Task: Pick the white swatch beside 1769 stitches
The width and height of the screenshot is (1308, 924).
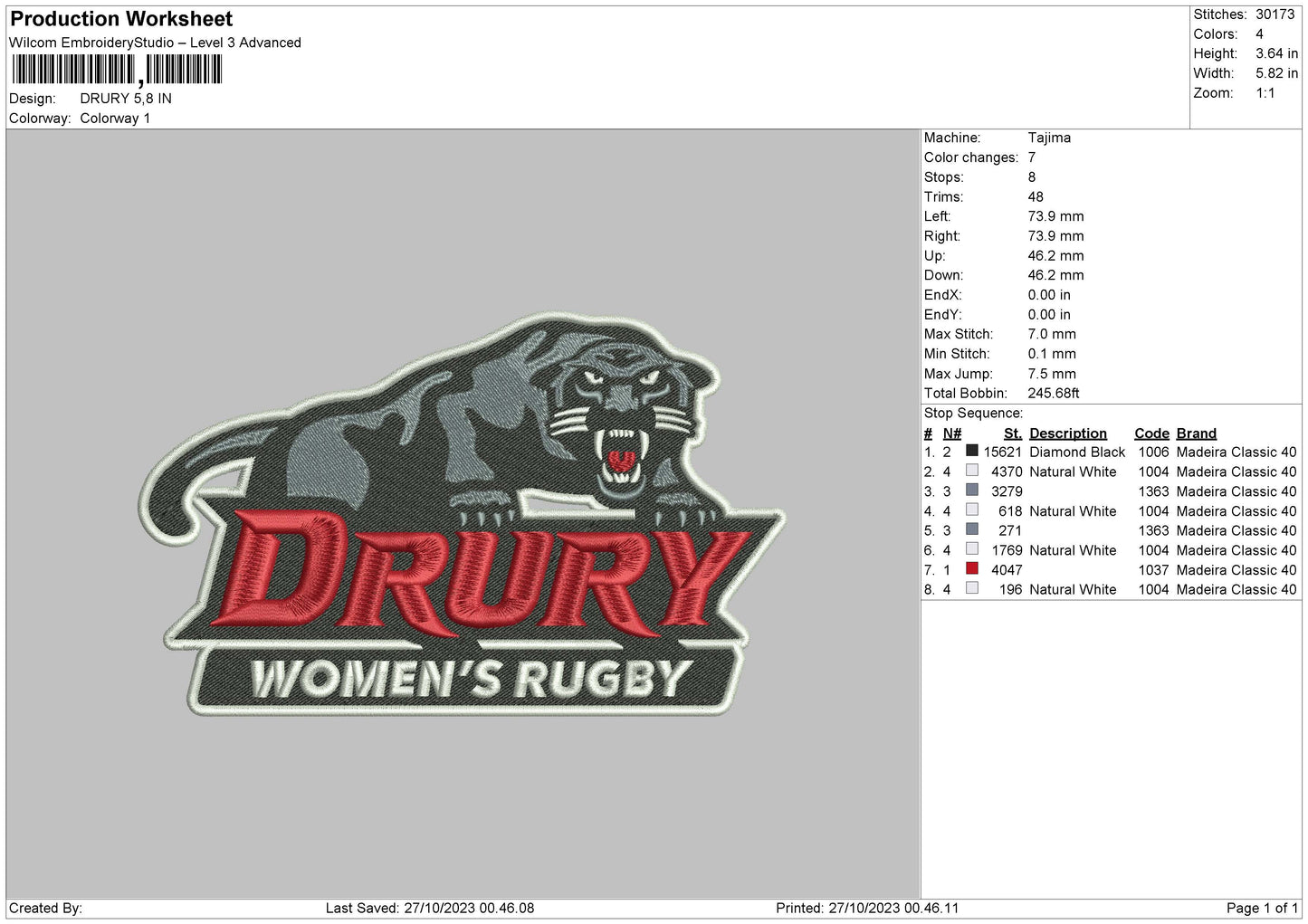Action: (972, 549)
